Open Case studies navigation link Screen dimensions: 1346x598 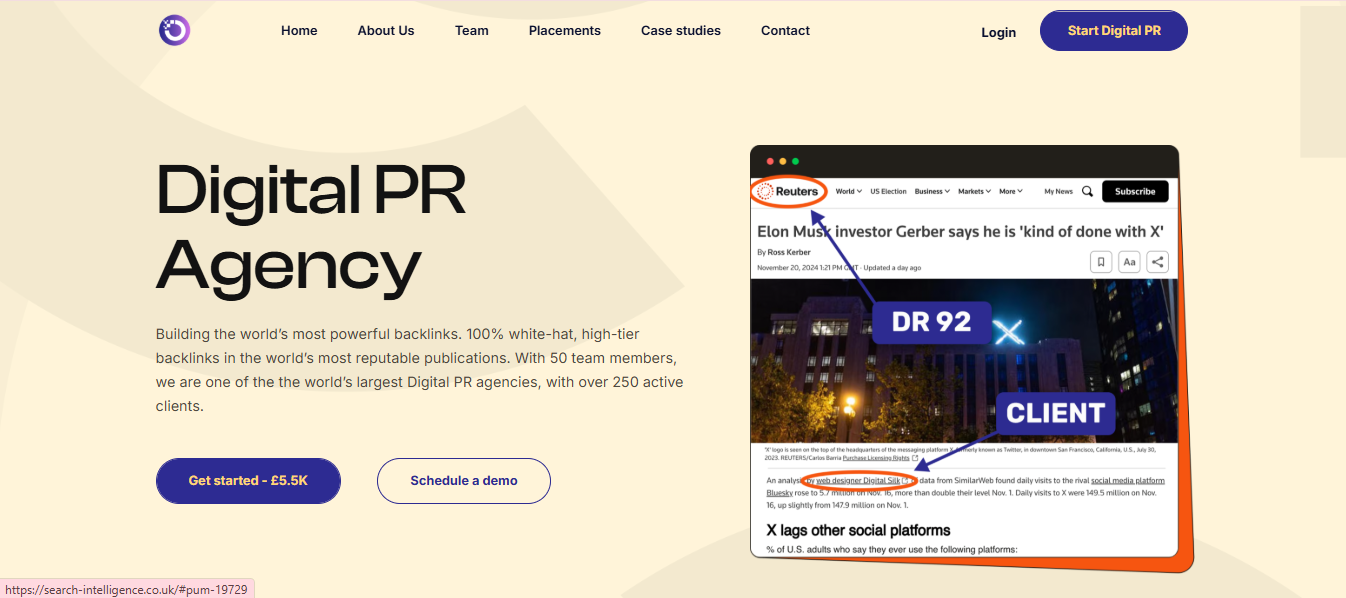681,31
